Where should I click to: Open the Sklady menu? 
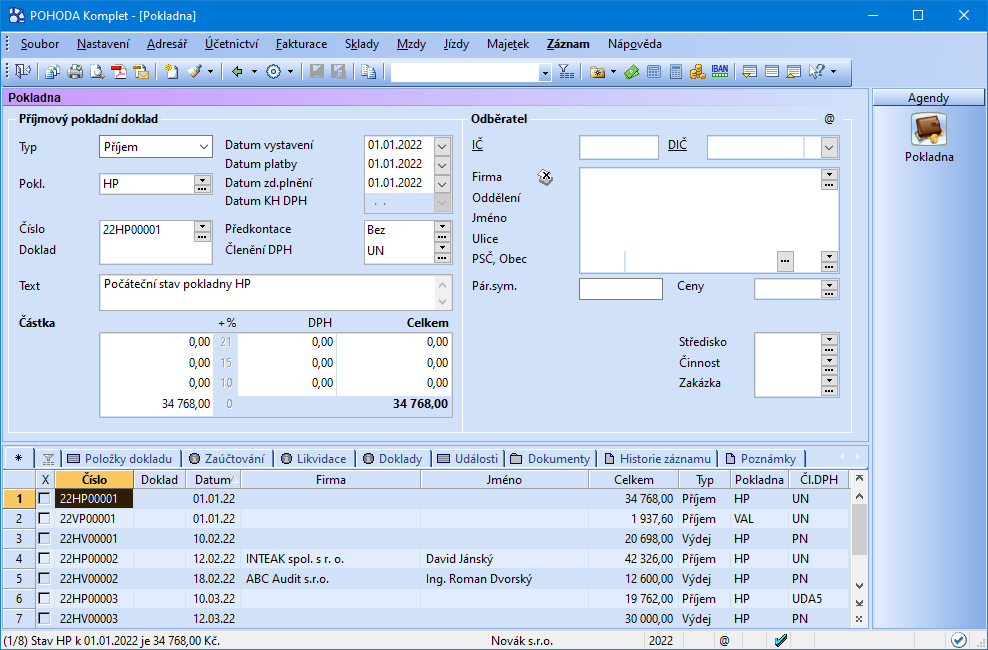tap(362, 44)
